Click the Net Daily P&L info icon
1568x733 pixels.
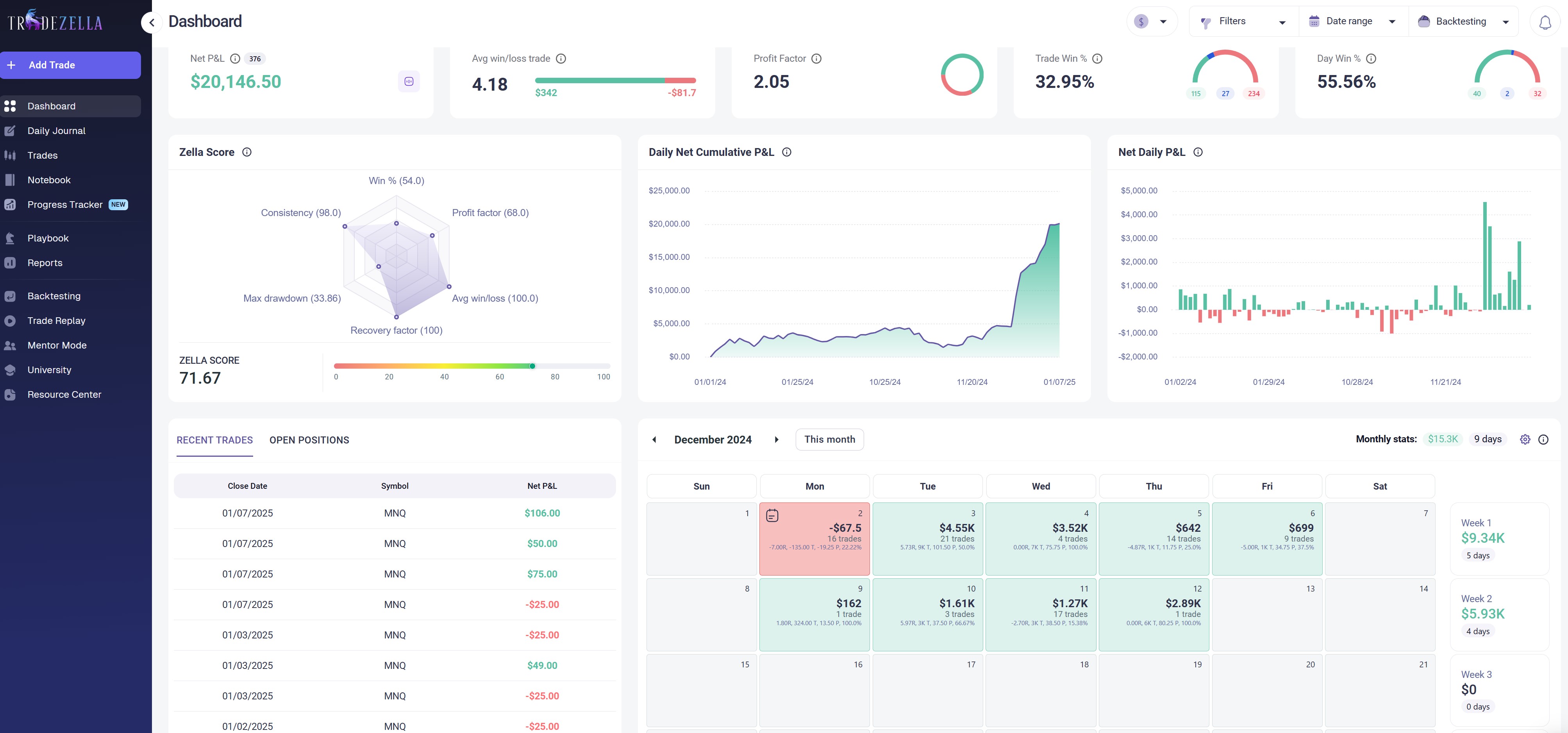pos(1198,152)
